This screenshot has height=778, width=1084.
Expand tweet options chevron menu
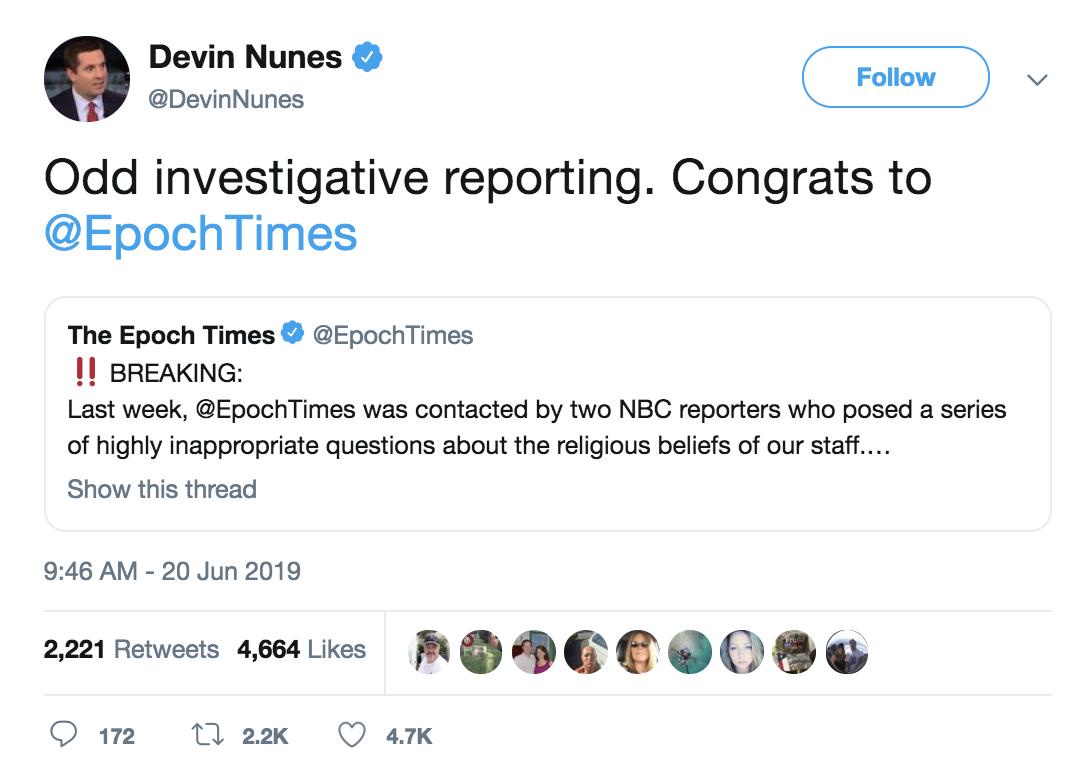pos(1037,79)
